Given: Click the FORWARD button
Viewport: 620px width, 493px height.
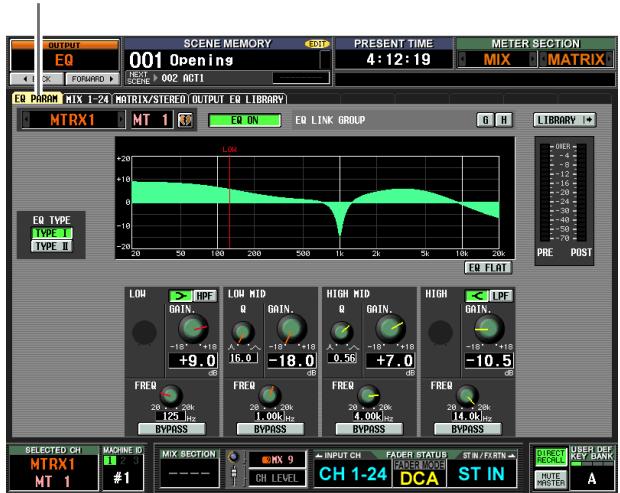Looking at the screenshot, I should coord(92,79).
